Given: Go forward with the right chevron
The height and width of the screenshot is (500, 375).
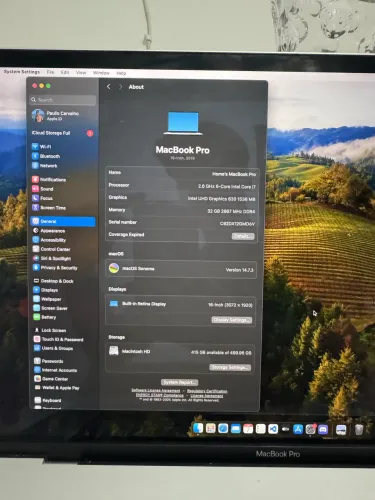Looking at the screenshot, I should pyautogui.click(x=120, y=87).
